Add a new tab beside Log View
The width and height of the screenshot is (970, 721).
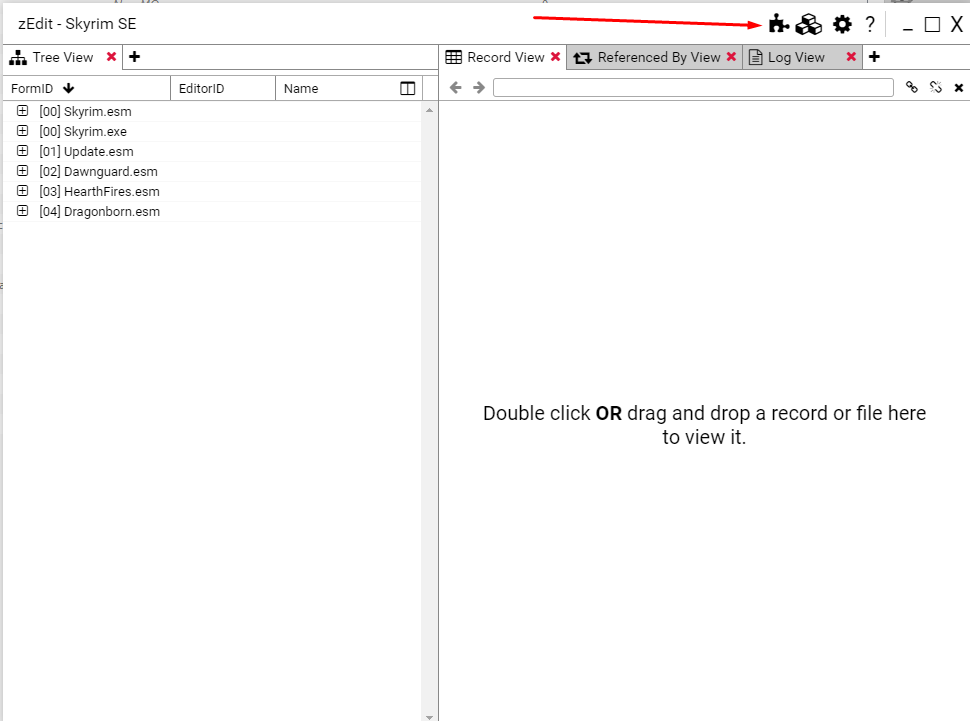874,57
